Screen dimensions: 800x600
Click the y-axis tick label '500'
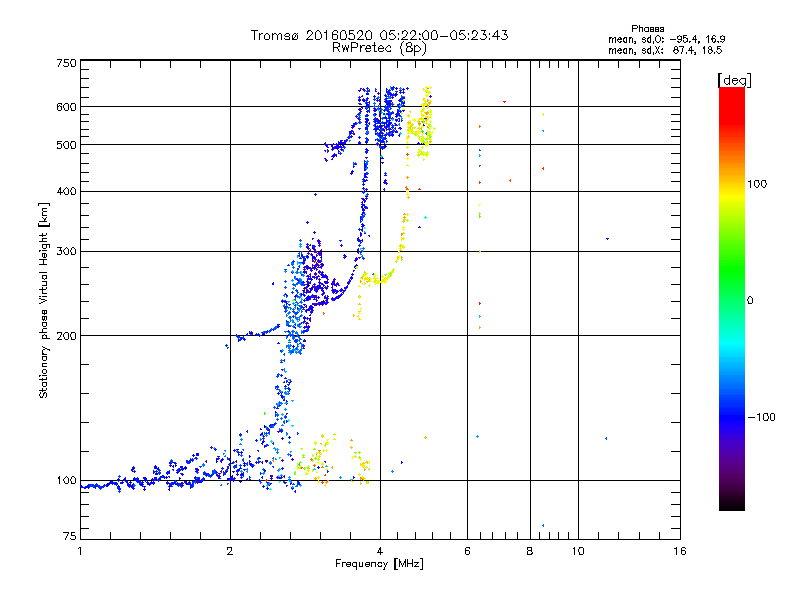[66, 144]
